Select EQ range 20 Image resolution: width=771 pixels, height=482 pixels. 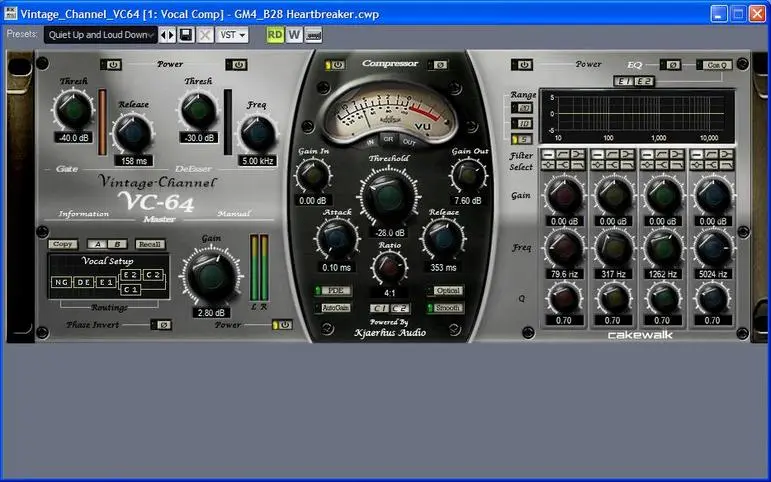(x=522, y=108)
